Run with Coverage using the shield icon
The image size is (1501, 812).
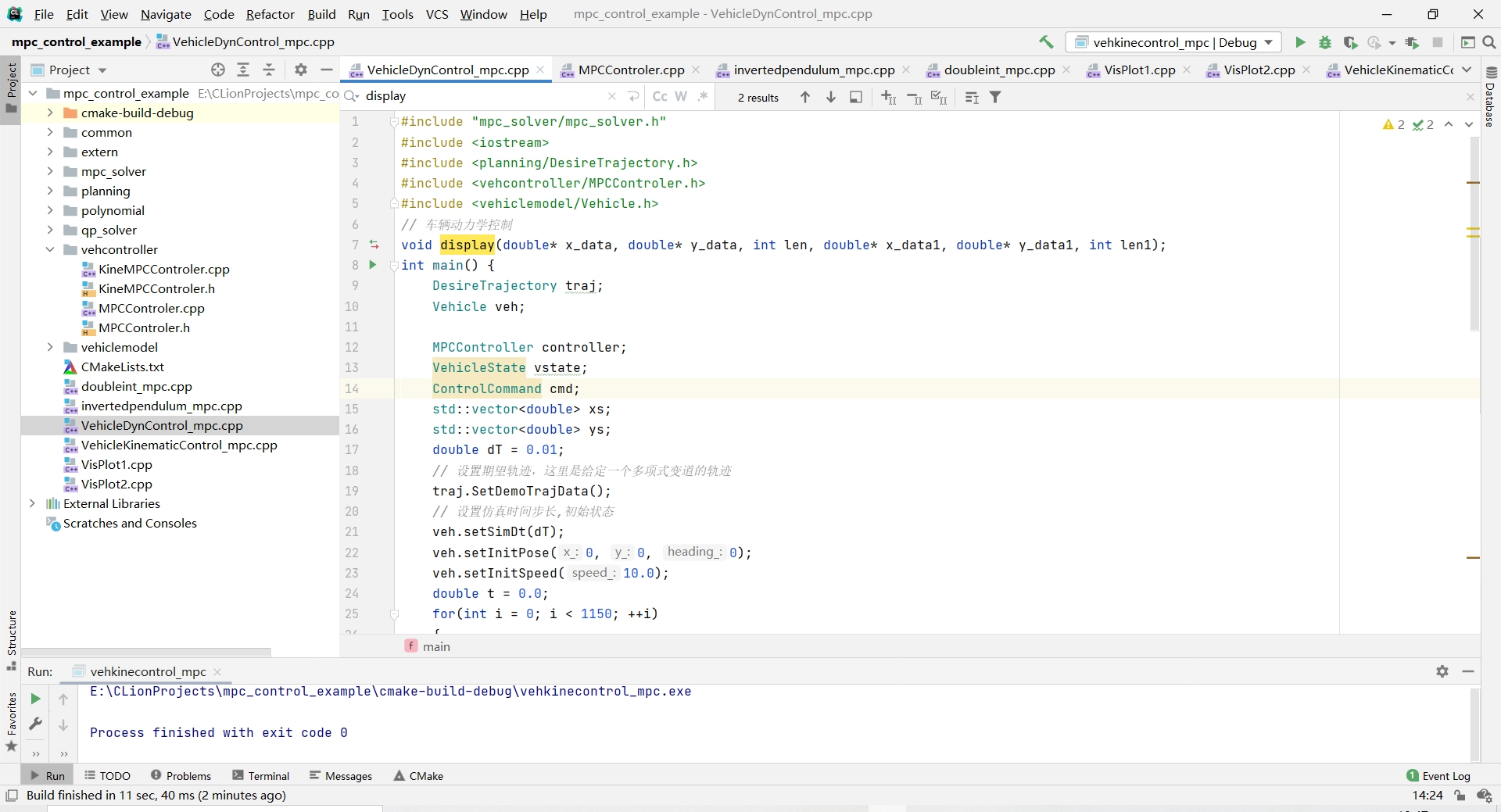(1350, 43)
